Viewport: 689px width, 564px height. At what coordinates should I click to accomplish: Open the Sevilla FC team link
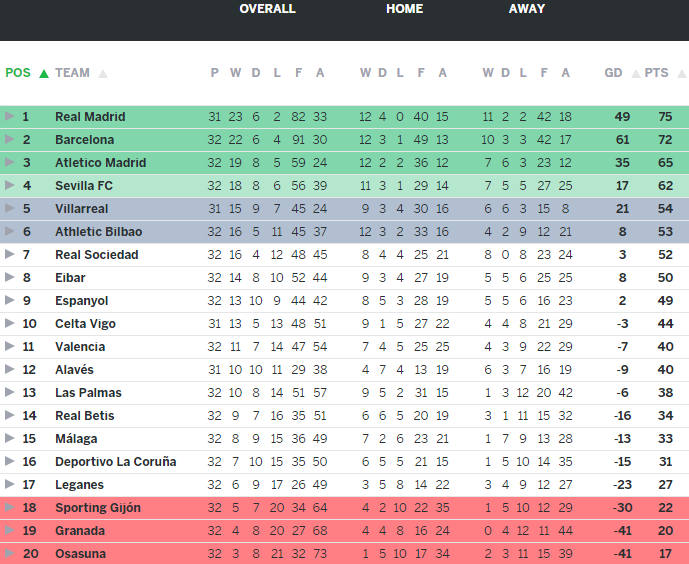(x=84, y=186)
